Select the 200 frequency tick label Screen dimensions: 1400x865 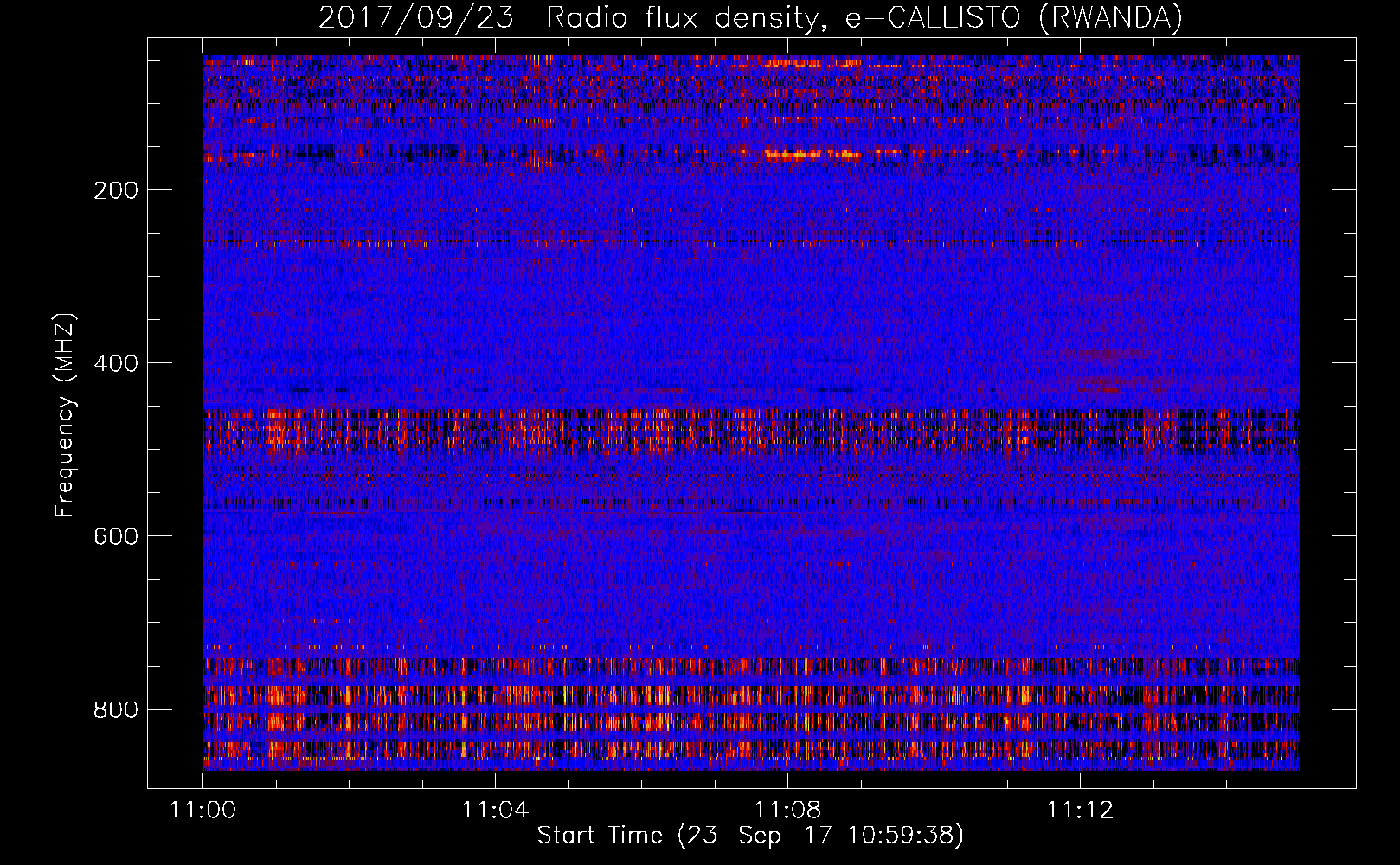tap(116, 190)
